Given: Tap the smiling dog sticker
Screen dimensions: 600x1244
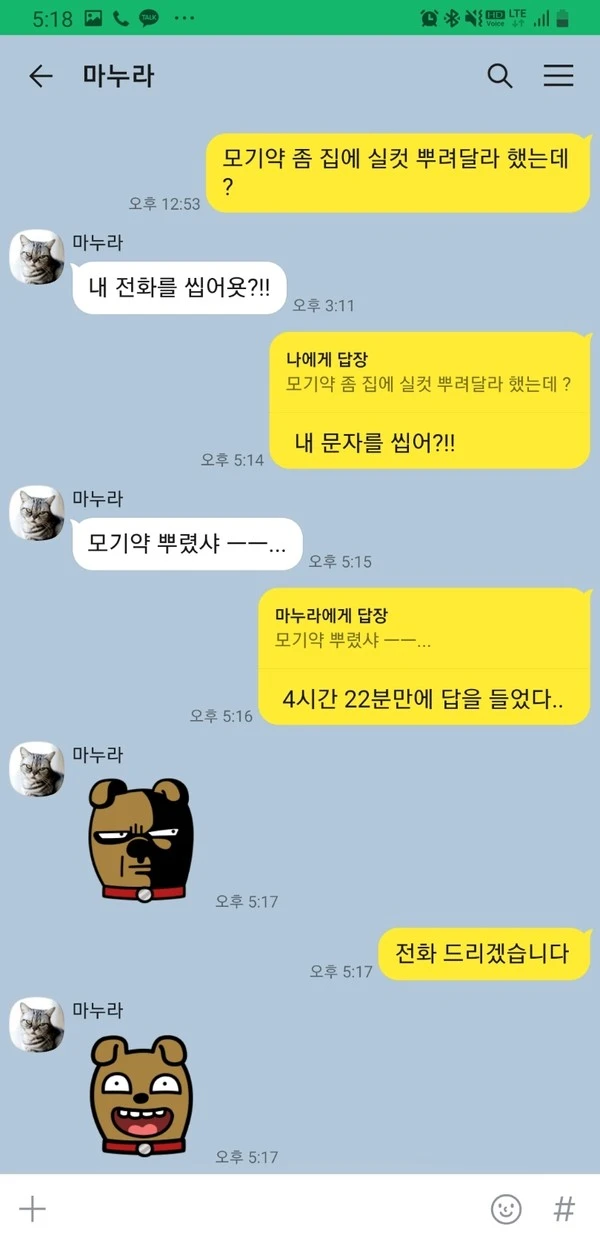Looking at the screenshot, I should [140, 1097].
